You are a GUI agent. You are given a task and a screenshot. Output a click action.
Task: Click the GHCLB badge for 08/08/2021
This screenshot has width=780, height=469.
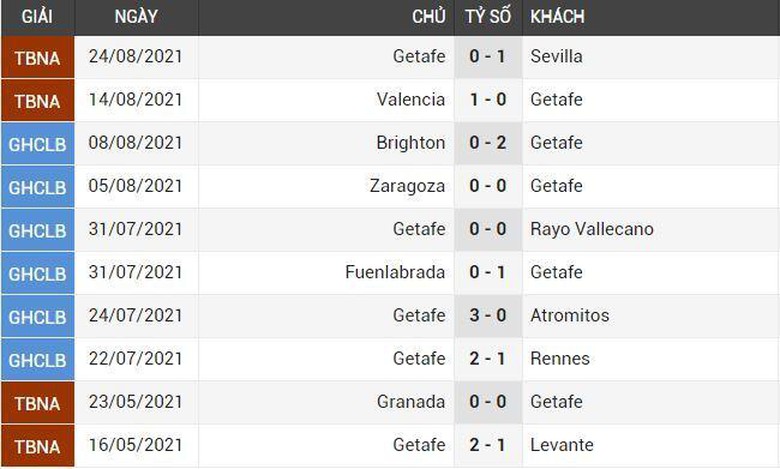[x=37, y=144]
